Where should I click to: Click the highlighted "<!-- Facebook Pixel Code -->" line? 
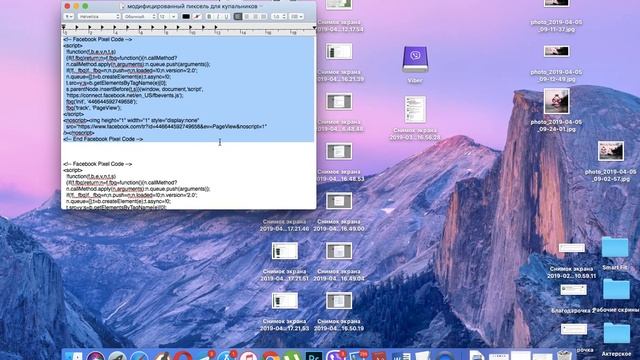pyautogui.click(x=98, y=40)
